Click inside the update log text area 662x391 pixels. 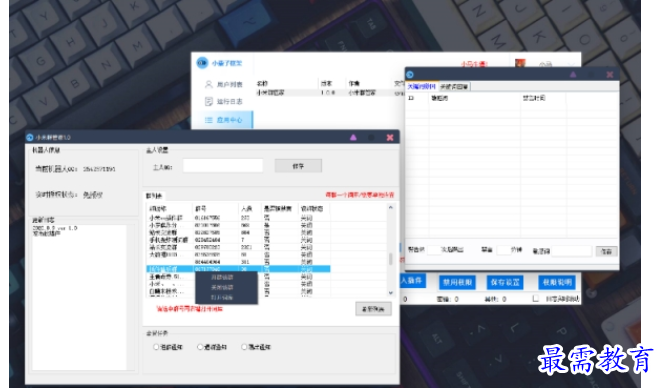point(79,297)
